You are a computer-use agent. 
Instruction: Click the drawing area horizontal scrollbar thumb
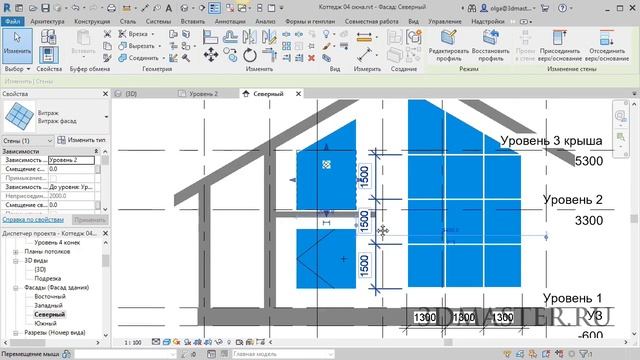tap(448, 342)
